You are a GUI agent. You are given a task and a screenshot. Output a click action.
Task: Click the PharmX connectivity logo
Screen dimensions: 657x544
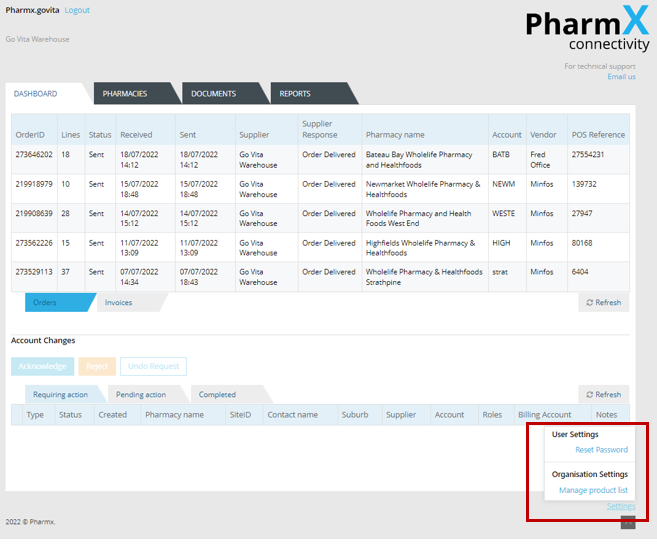[586, 32]
